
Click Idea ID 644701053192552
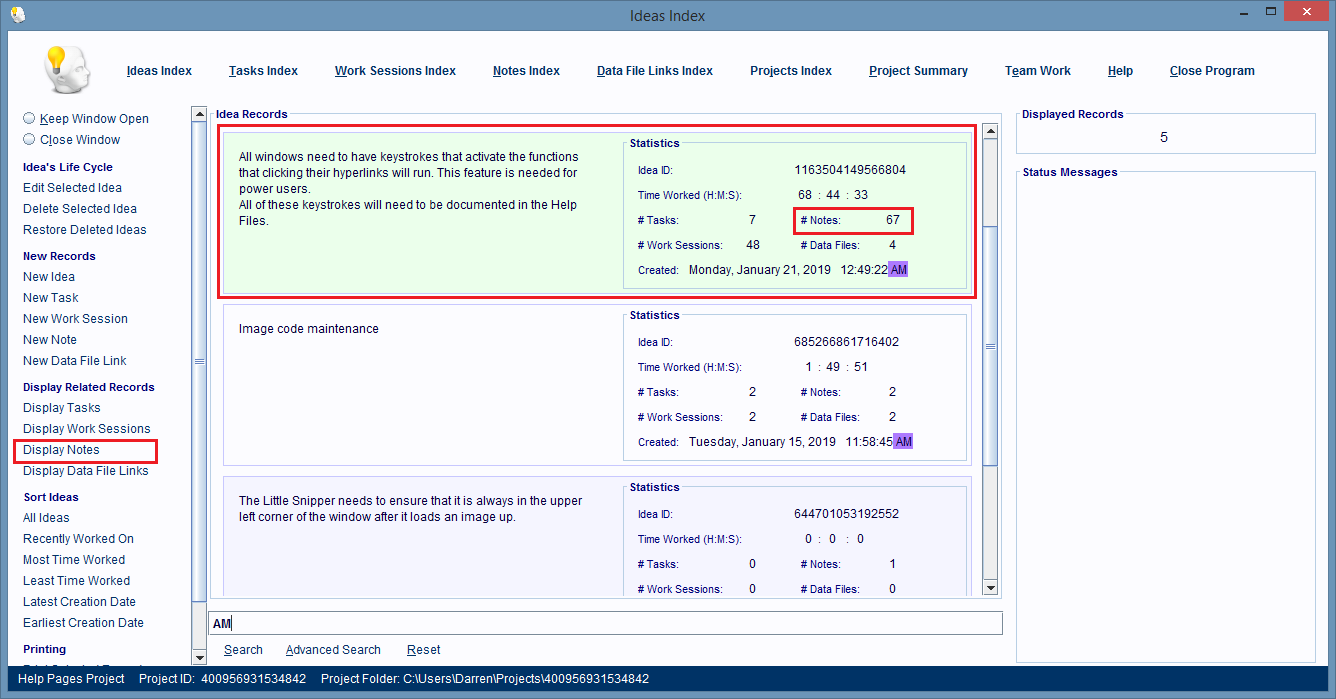pyautogui.click(x=846, y=514)
